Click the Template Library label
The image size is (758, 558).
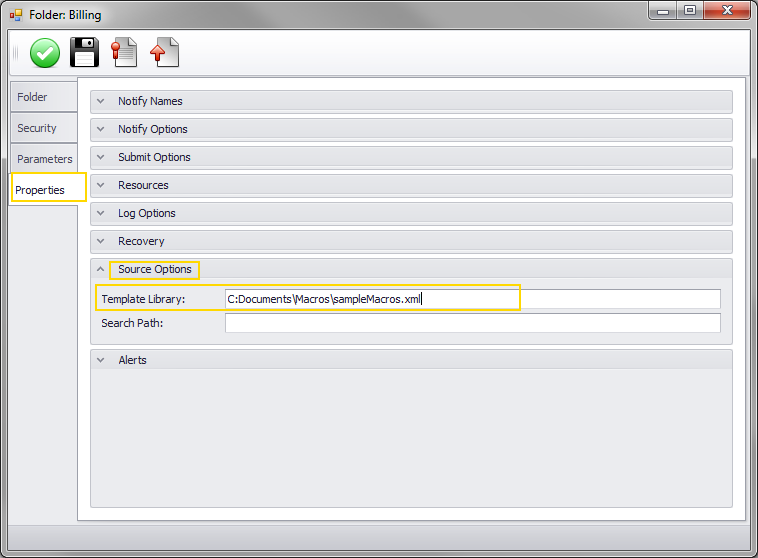coord(143,299)
